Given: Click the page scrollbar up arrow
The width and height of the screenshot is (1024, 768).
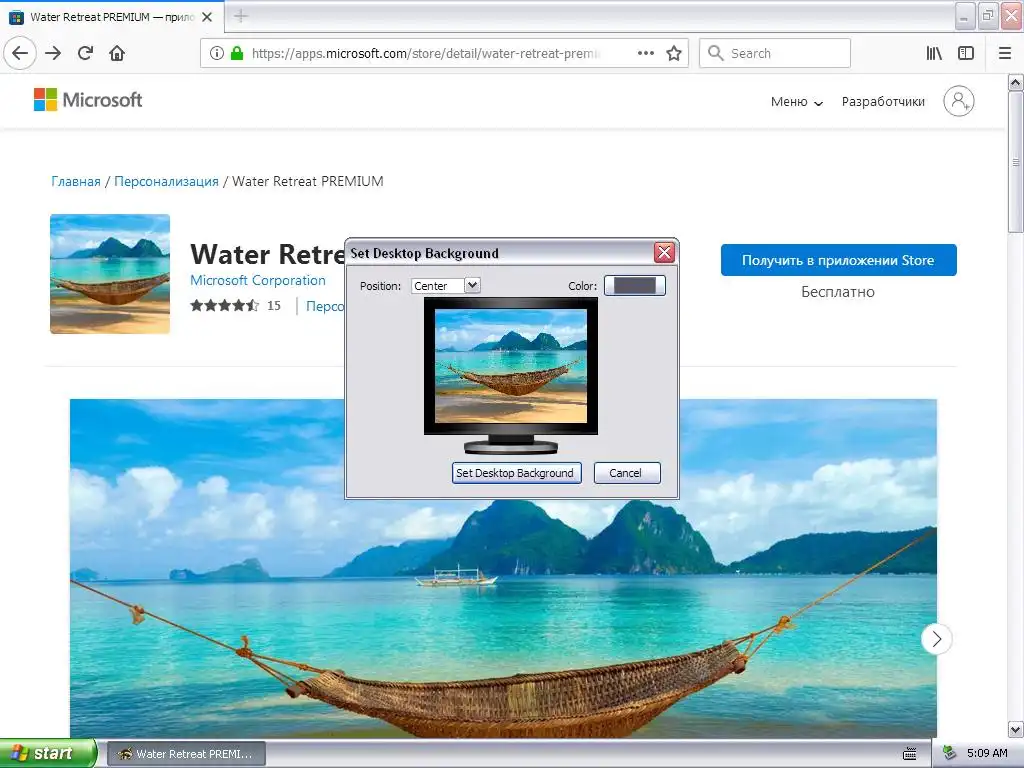Looking at the screenshot, I should click(x=1015, y=82).
